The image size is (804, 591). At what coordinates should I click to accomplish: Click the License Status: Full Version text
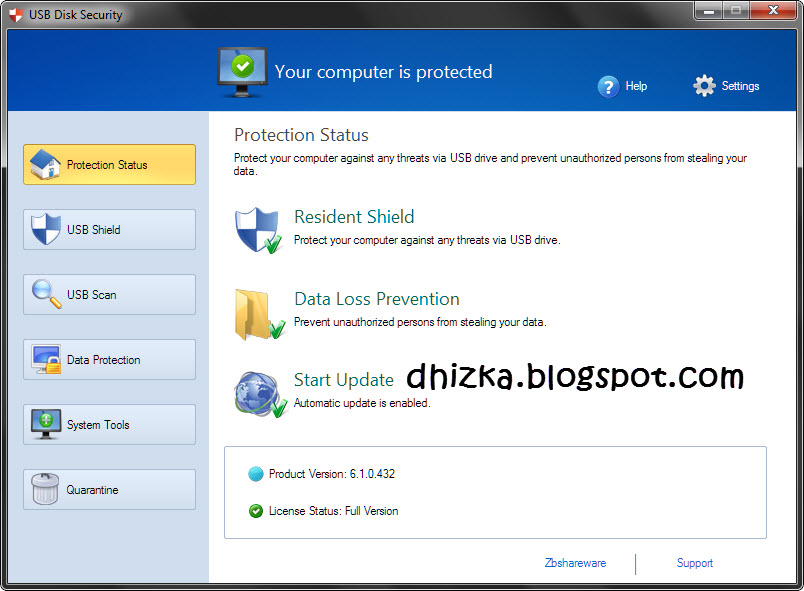pos(333,511)
